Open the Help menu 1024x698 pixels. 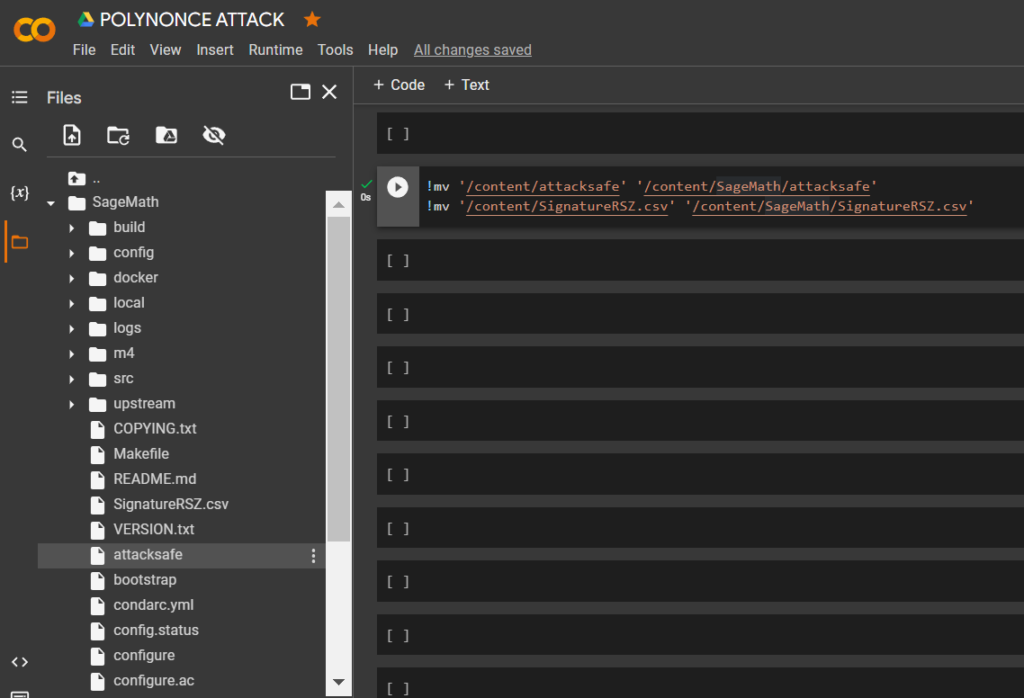pos(383,50)
